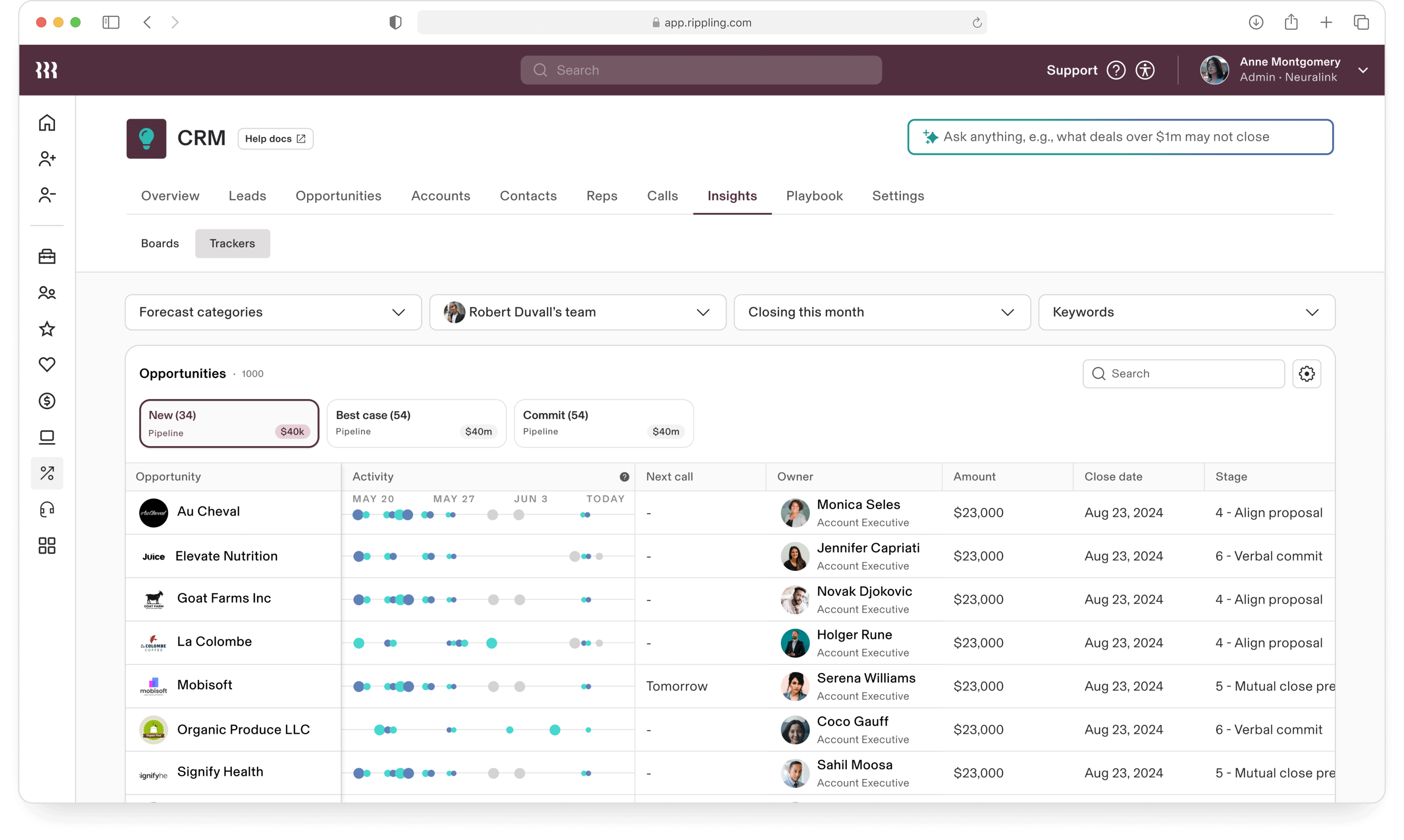Open a new browser tab

1326,22
